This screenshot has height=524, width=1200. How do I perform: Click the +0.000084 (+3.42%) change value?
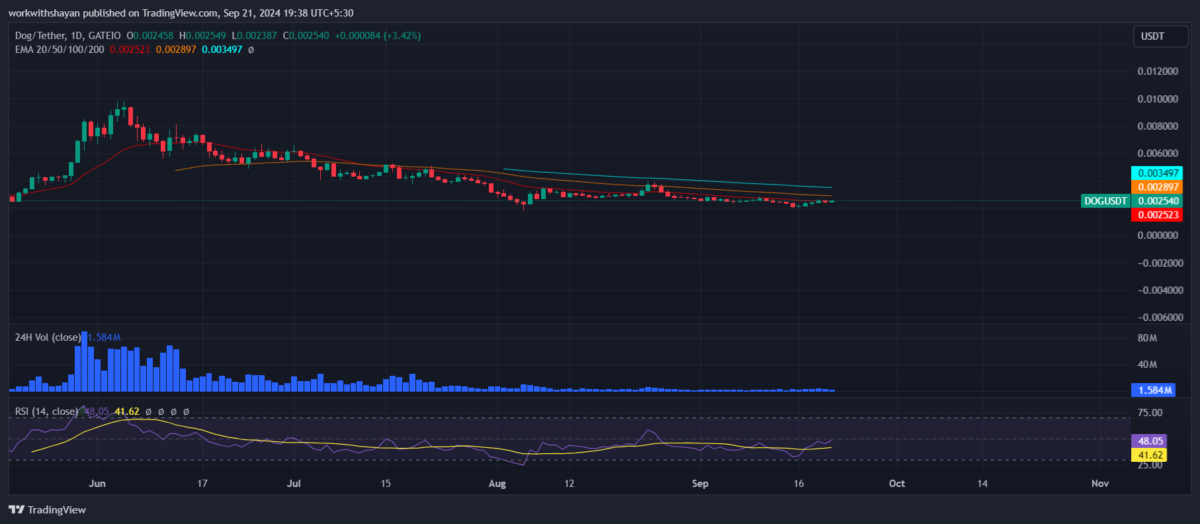[x=379, y=35]
